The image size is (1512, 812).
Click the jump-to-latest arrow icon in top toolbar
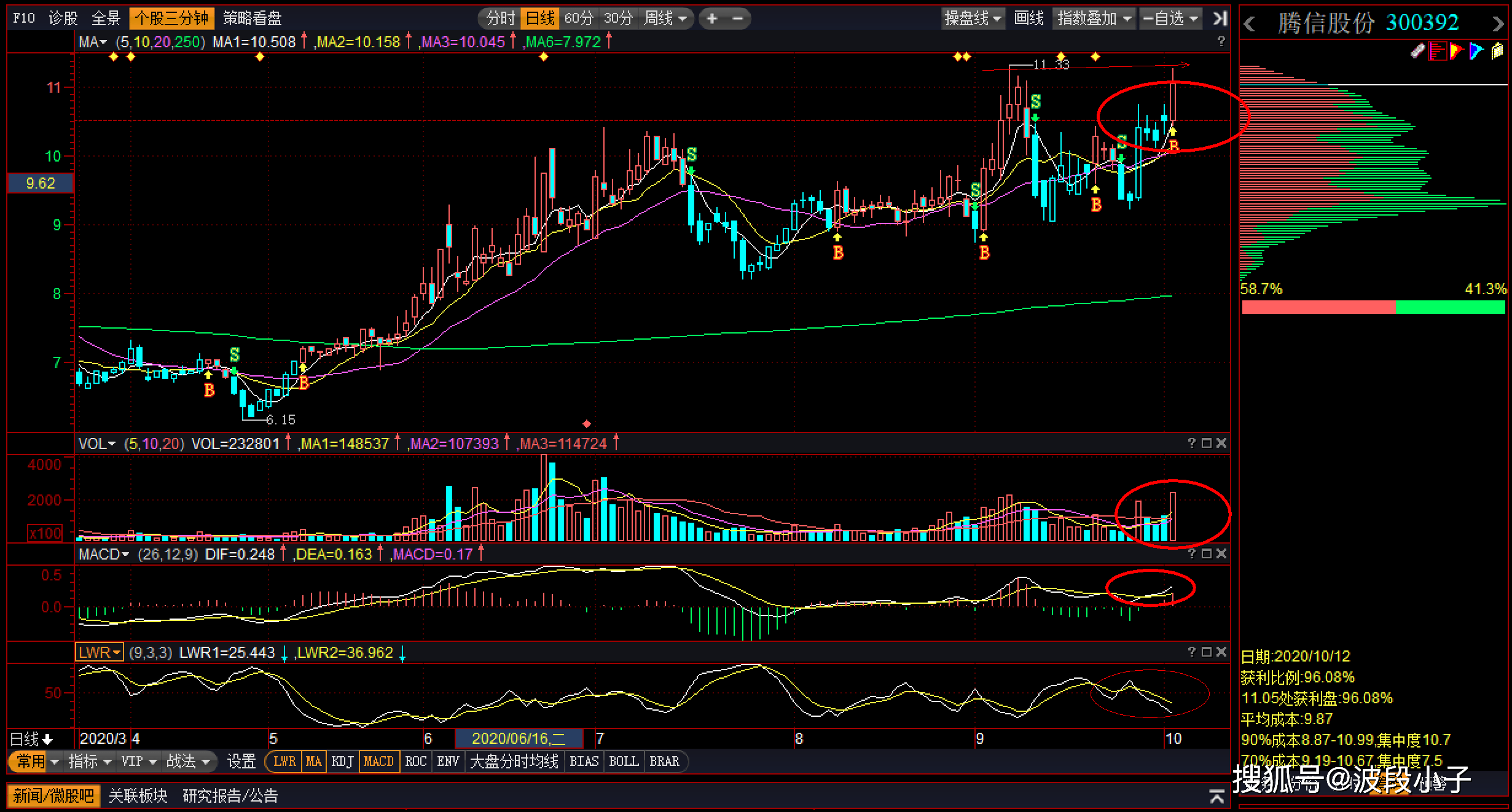pyautogui.click(x=1220, y=18)
